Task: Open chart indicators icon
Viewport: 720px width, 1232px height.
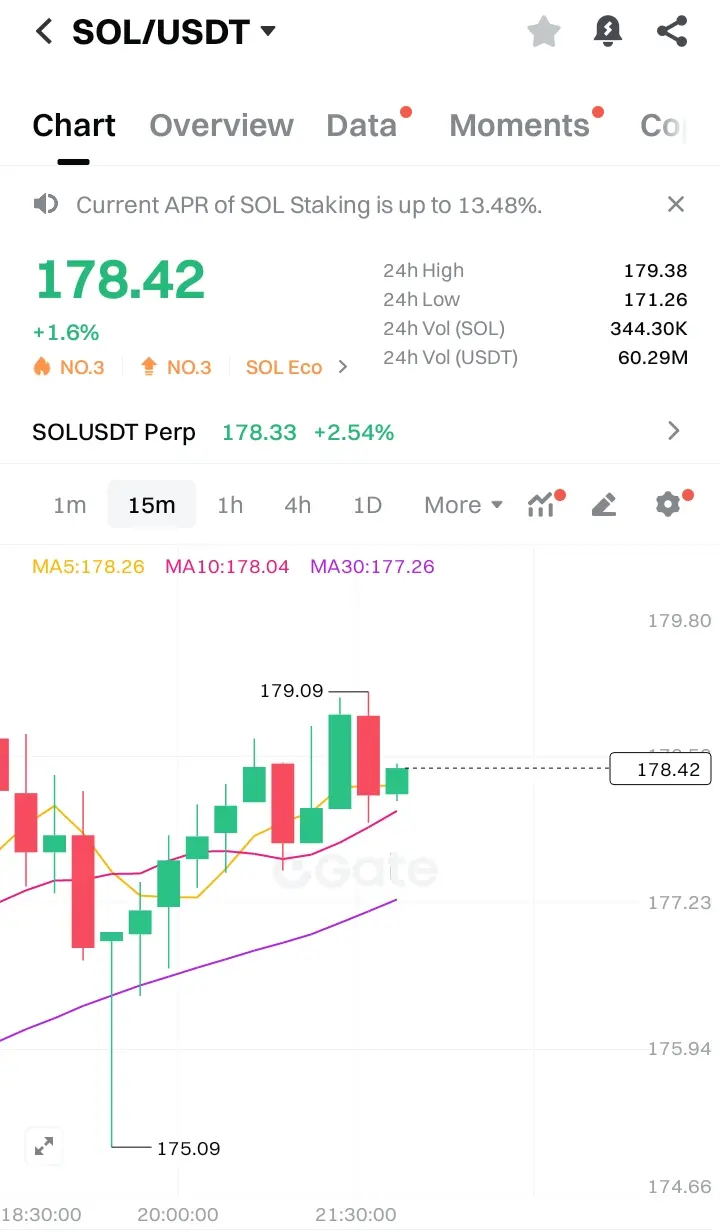Action: [x=543, y=504]
